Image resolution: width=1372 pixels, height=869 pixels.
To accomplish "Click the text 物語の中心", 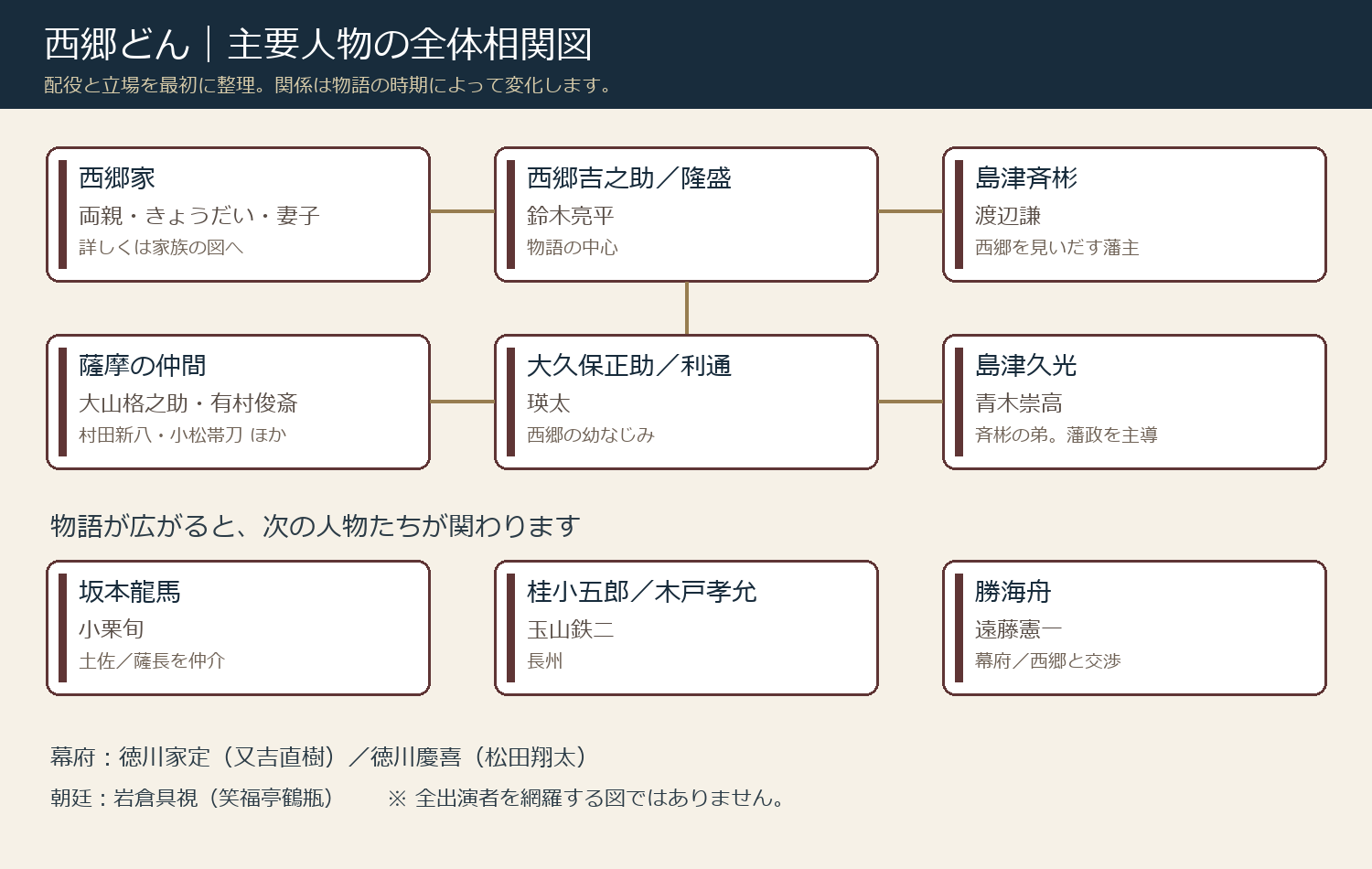I will 573,247.
